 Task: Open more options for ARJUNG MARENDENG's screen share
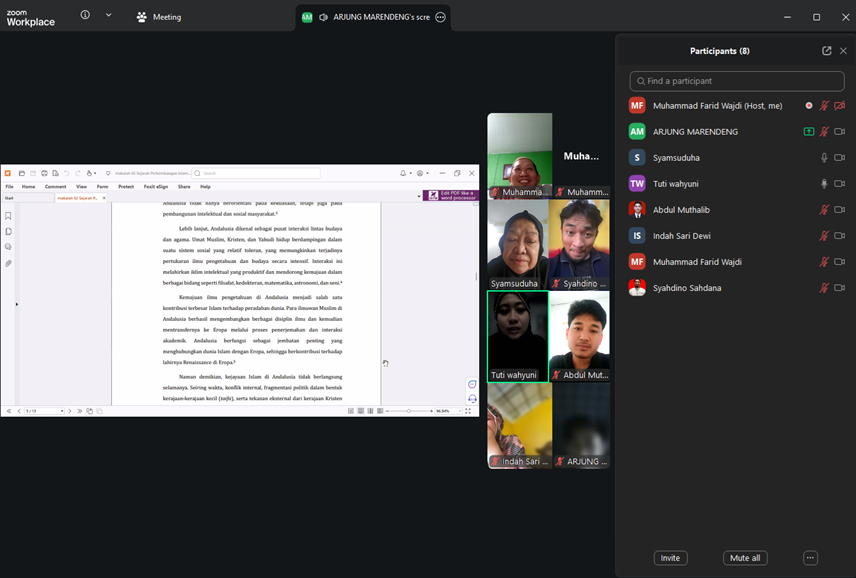coord(441,17)
